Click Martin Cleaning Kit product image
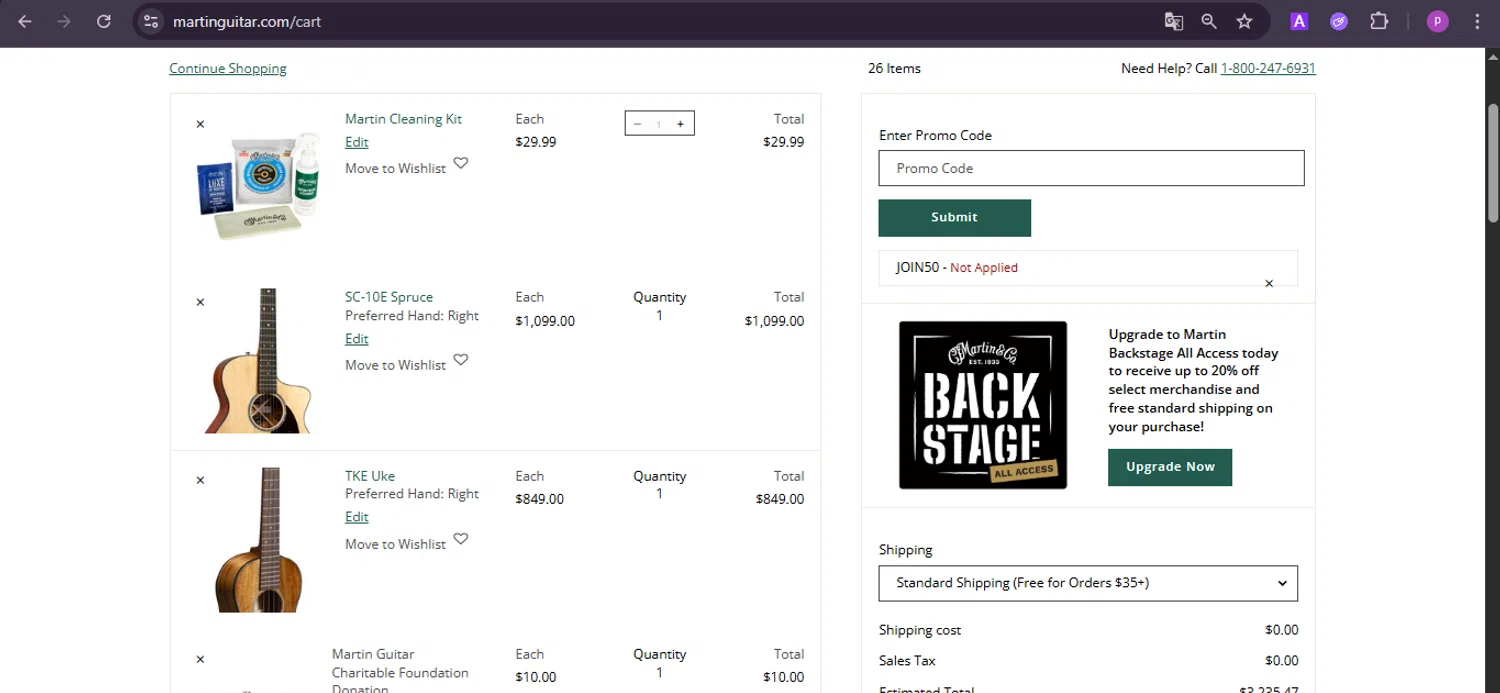Image resolution: width=1500 pixels, height=693 pixels. pos(258,186)
